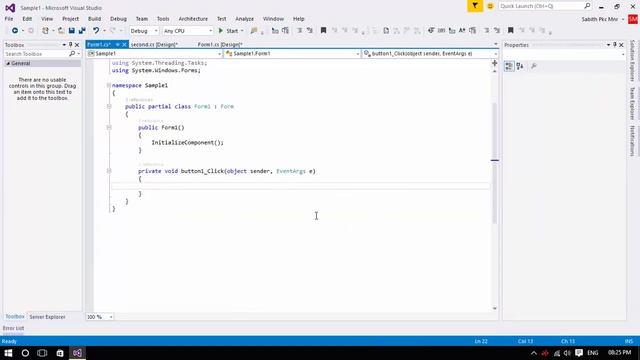Open the Start button dropdown arrow
This screenshot has height=360, width=640.
coord(242,31)
